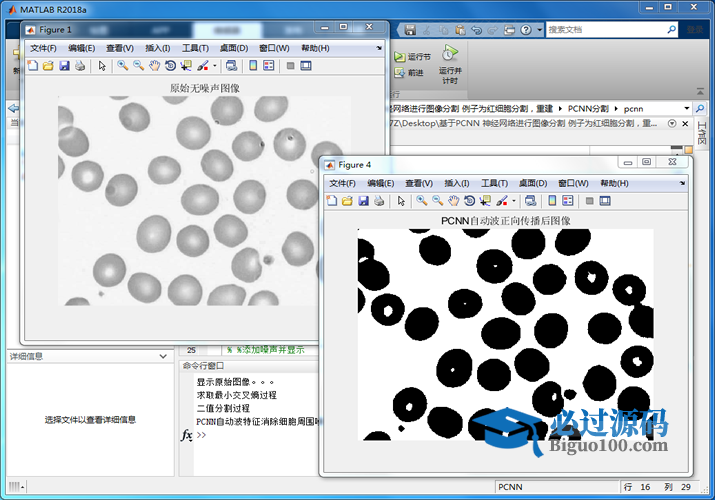Open 编辑(E) menu in Figure 1
Viewport: 715px width, 500px height.
pos(82,48)
